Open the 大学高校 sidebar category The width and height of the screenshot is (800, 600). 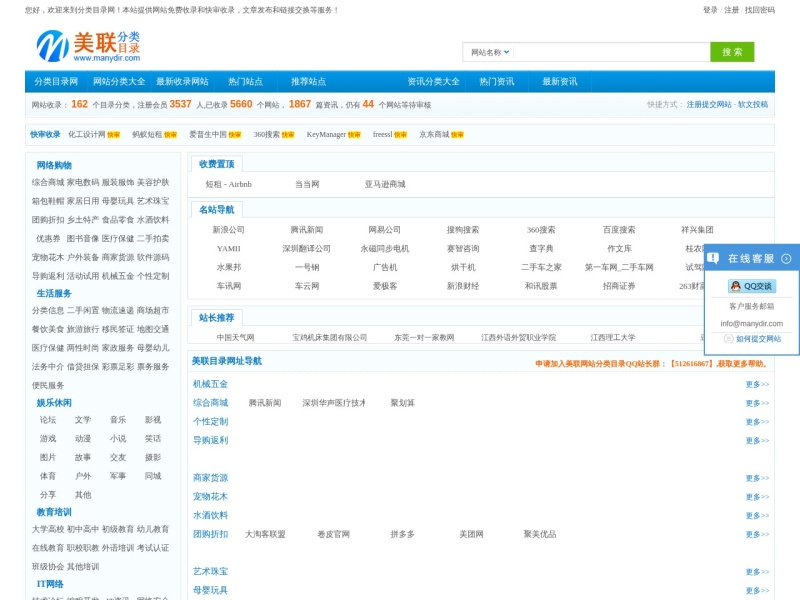pyautogui.click(x=48, y=530)
